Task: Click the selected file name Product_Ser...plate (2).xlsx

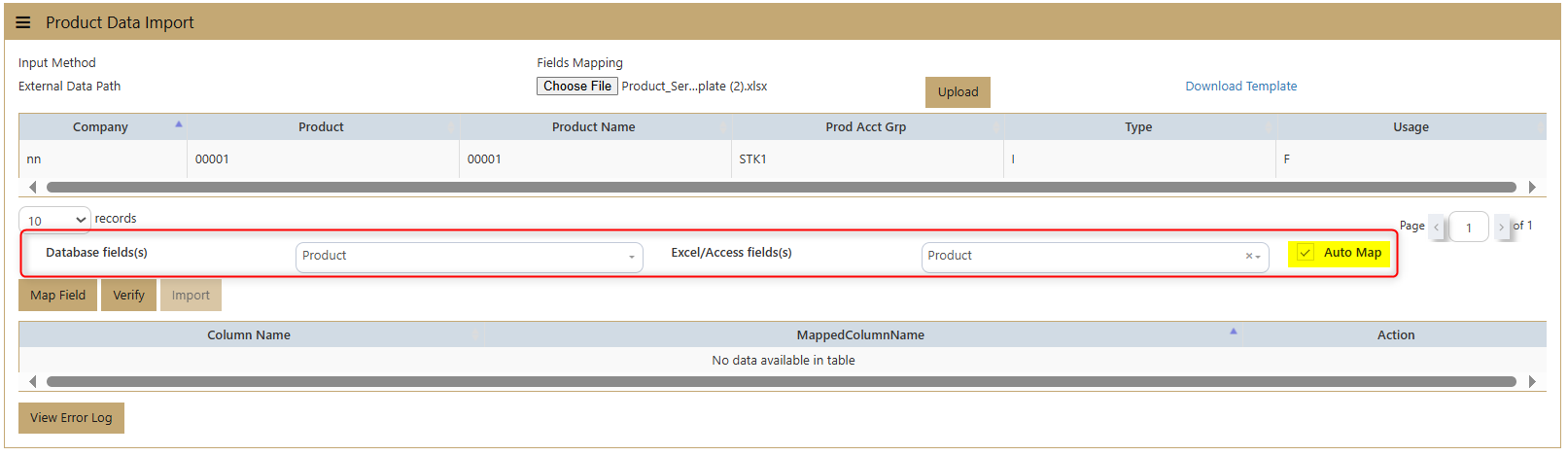Action: tap(694, 87)
